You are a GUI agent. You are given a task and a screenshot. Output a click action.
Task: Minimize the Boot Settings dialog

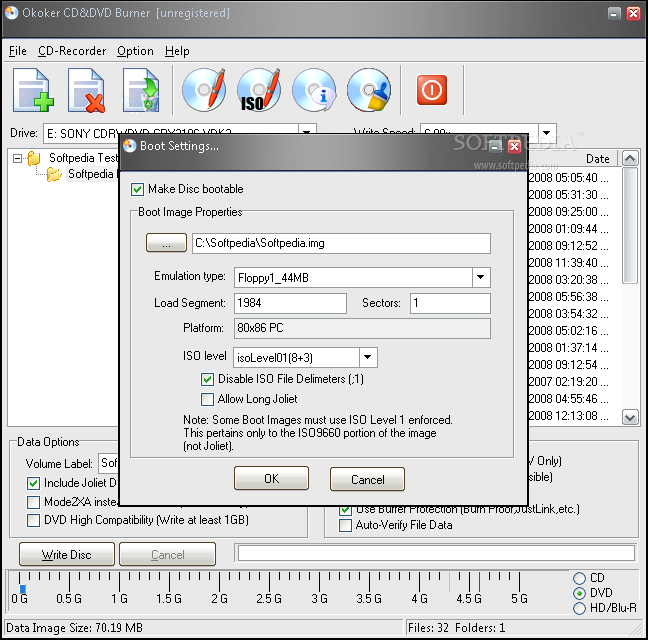(x=495, y=146)
